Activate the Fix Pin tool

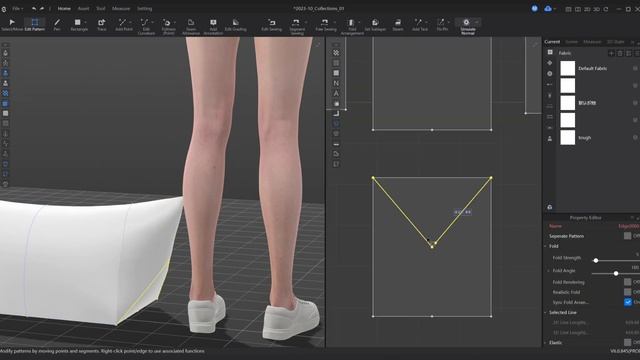(441, 25)
